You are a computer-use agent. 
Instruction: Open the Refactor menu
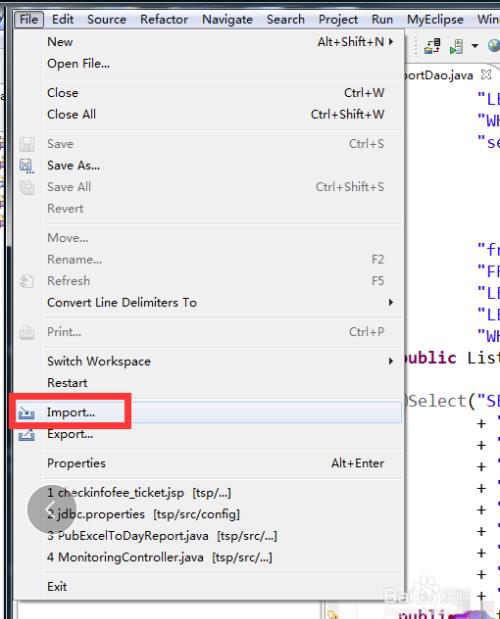(164, 19)
